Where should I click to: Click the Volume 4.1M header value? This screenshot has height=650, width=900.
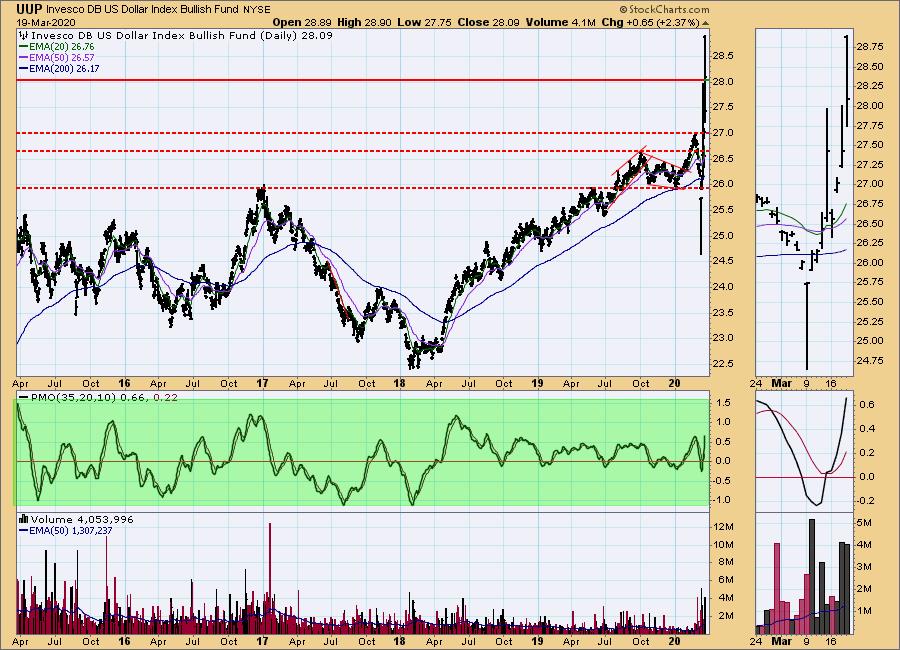tap(560, 22)
